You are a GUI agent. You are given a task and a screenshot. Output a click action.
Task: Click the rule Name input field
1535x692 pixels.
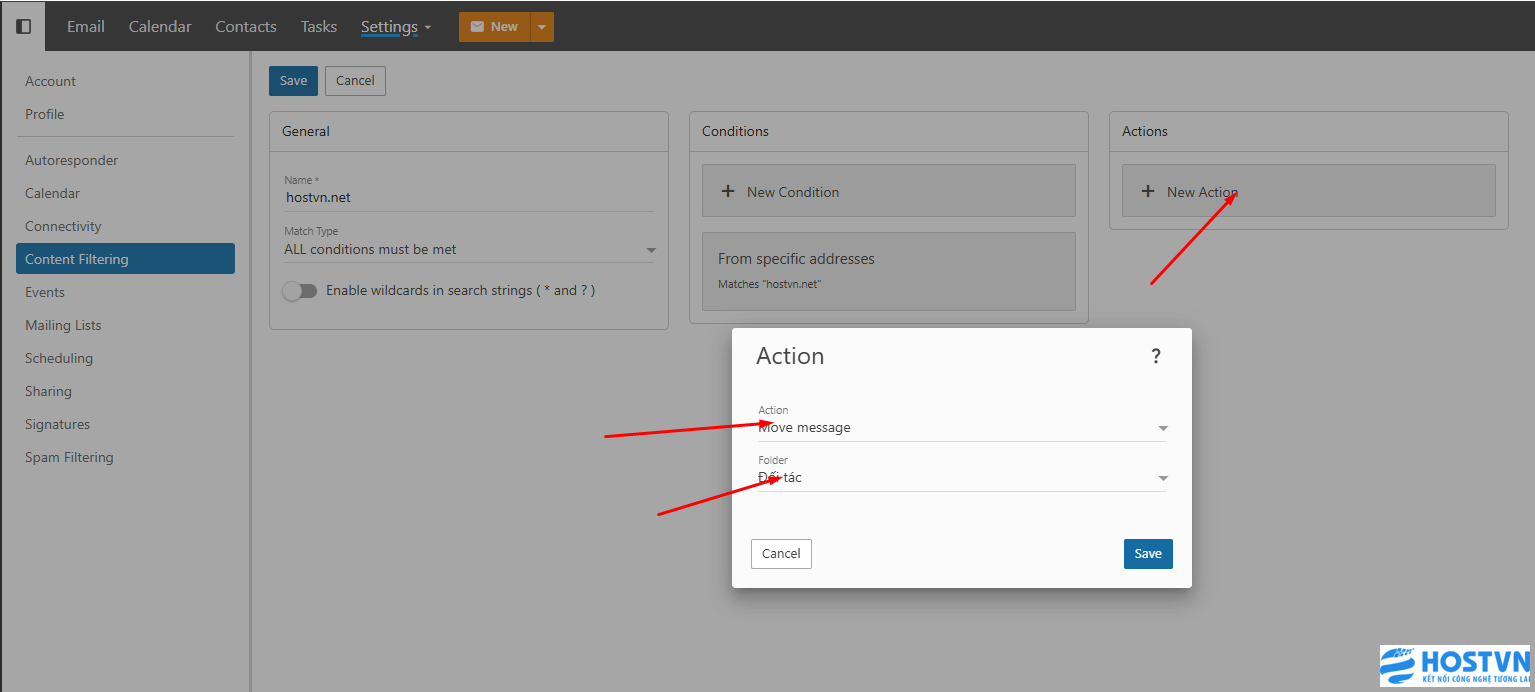click(468, 197)
